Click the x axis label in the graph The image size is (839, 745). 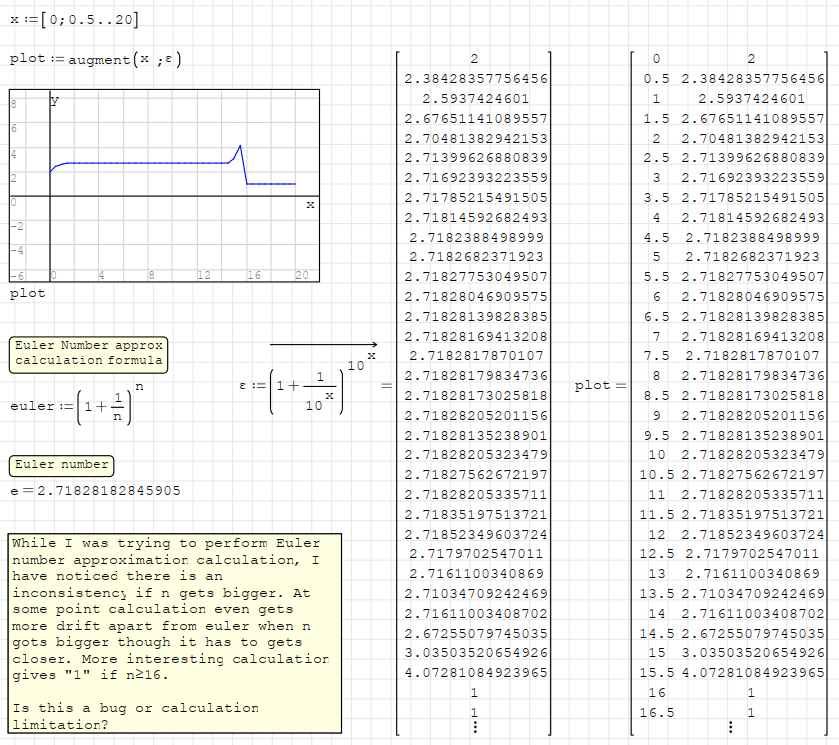(310, 204)
